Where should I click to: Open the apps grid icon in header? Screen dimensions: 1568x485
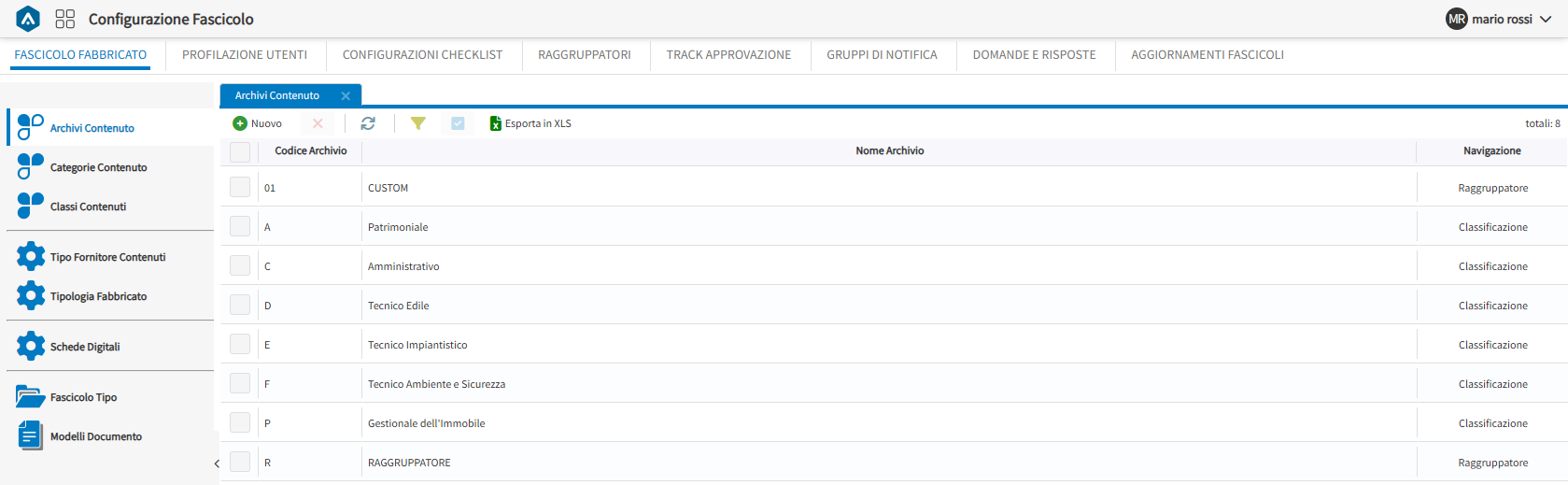(x=65, y=19)
